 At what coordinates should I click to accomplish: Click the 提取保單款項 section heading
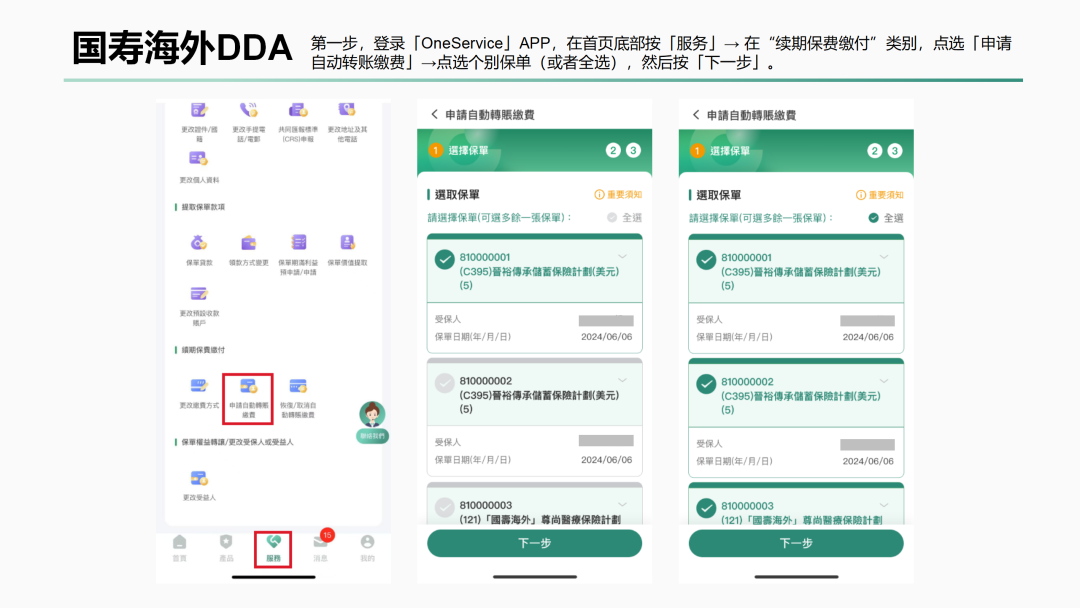(202, 207)
